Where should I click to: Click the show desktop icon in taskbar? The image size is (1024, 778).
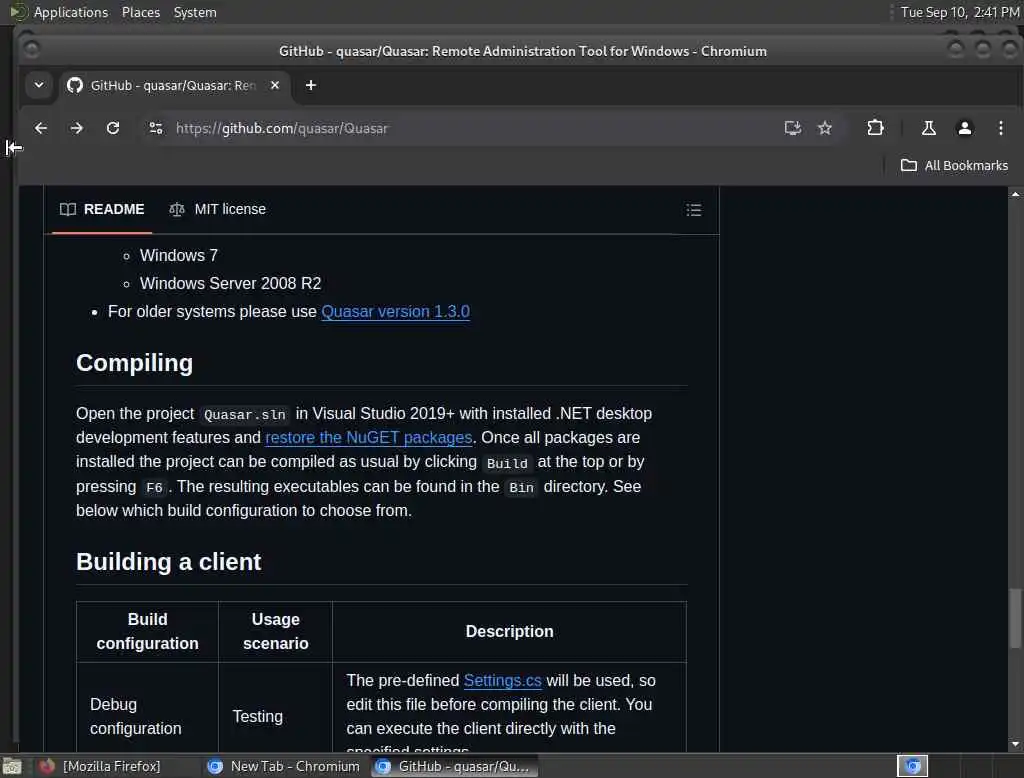(x=12, y=766)
